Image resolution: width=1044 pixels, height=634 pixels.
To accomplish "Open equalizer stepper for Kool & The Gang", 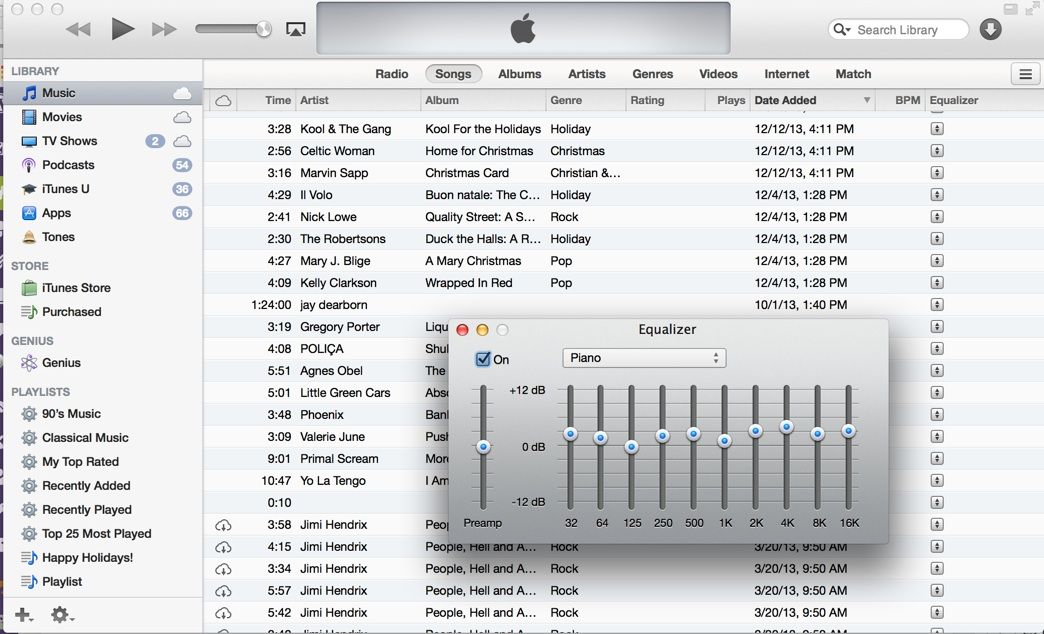I will [936, 129].
